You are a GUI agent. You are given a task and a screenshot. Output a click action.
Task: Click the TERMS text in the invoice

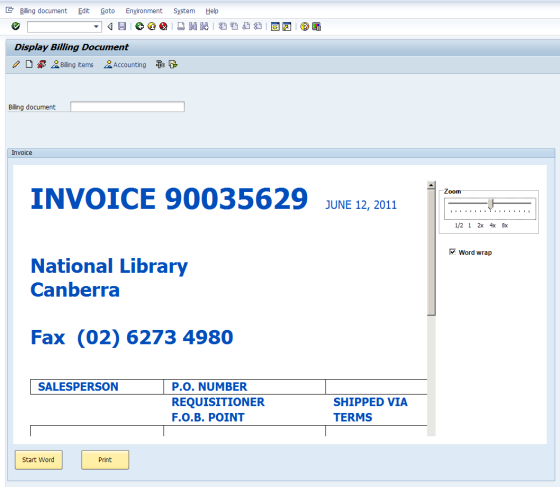[x=353, y=417]
